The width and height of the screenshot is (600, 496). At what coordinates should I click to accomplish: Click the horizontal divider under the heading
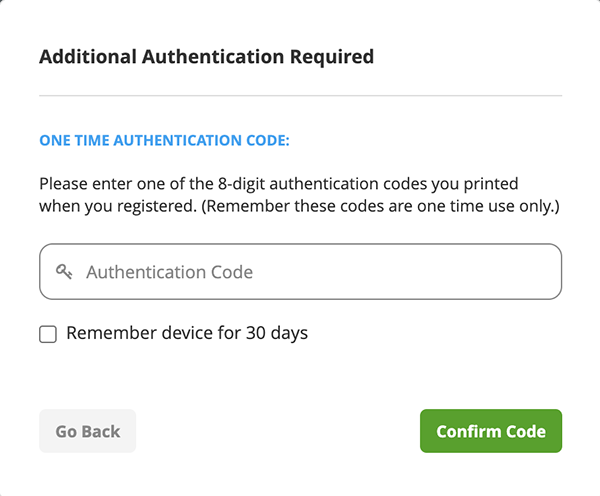(300, 96)
